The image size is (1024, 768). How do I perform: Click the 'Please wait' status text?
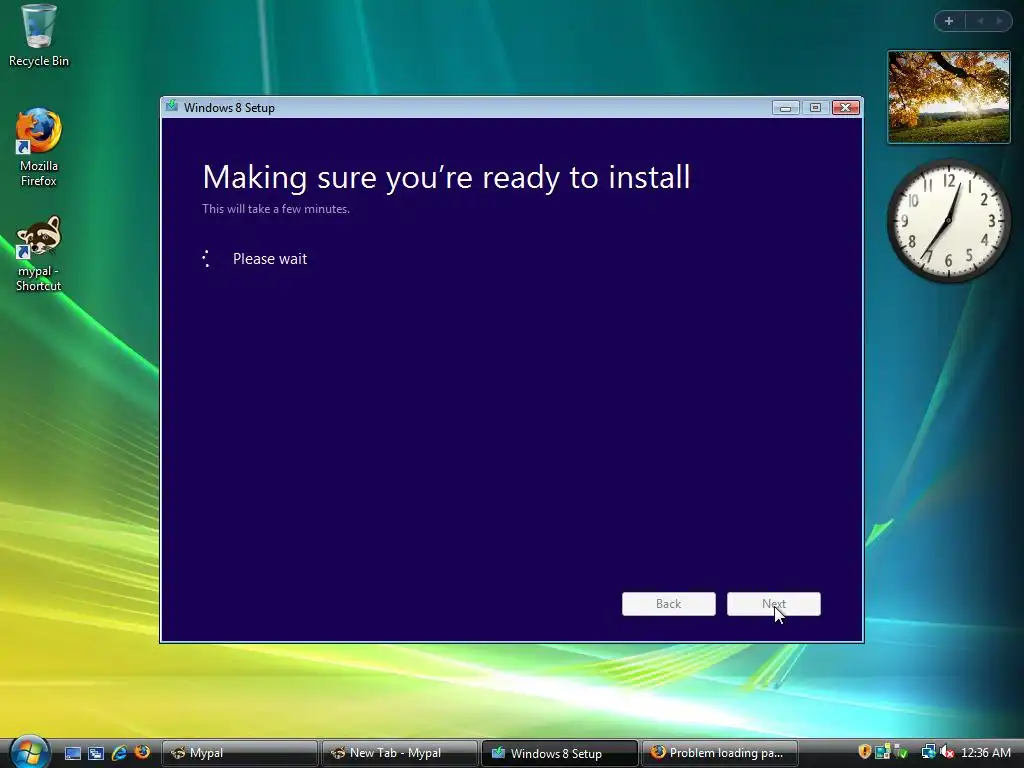(x=270, y=259)
